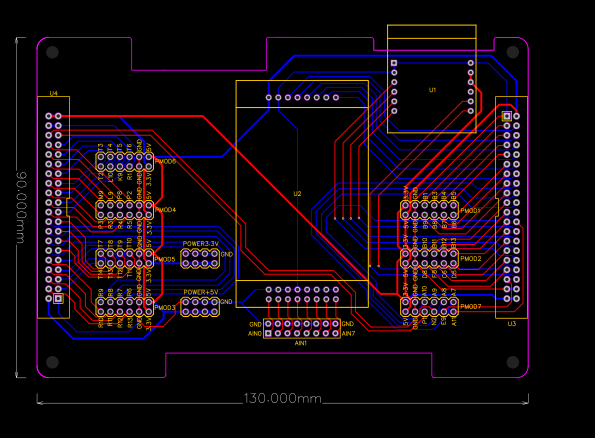Click the PMOD2 header label
The image size is (595, 438).
(471, 258)
